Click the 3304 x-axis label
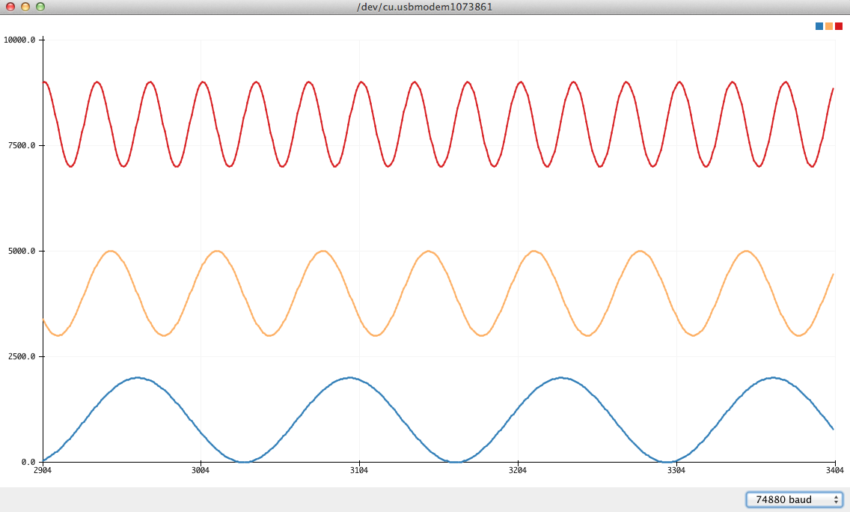850x512 pixels. 676,470
